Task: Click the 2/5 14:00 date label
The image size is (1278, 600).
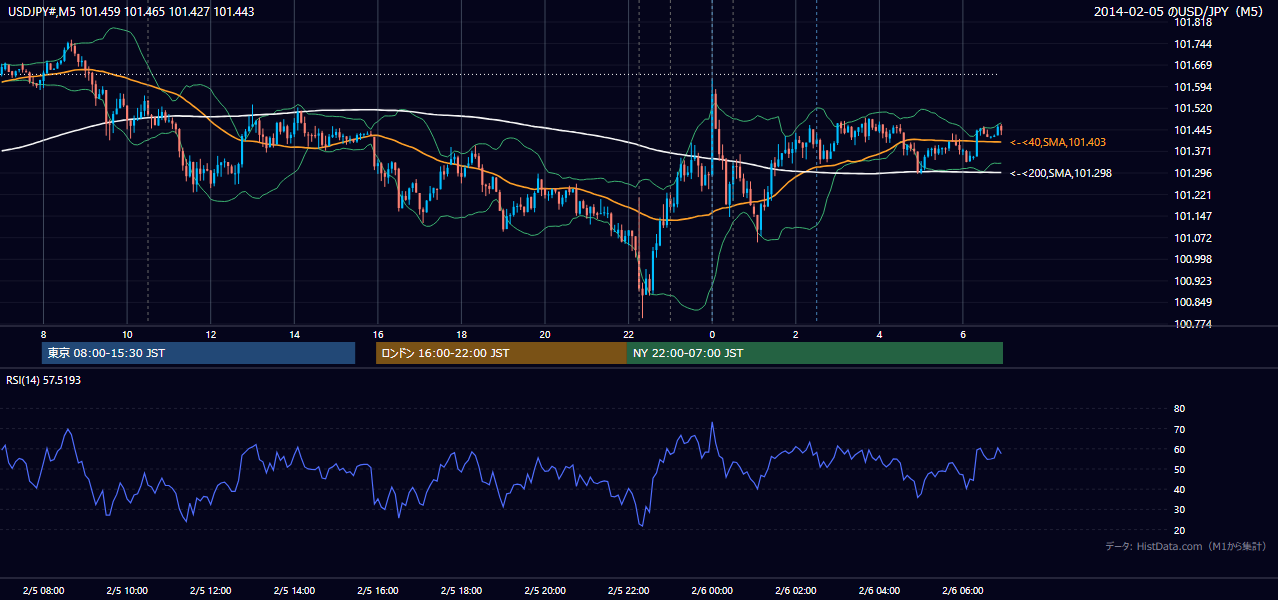Action: [294, 591]
